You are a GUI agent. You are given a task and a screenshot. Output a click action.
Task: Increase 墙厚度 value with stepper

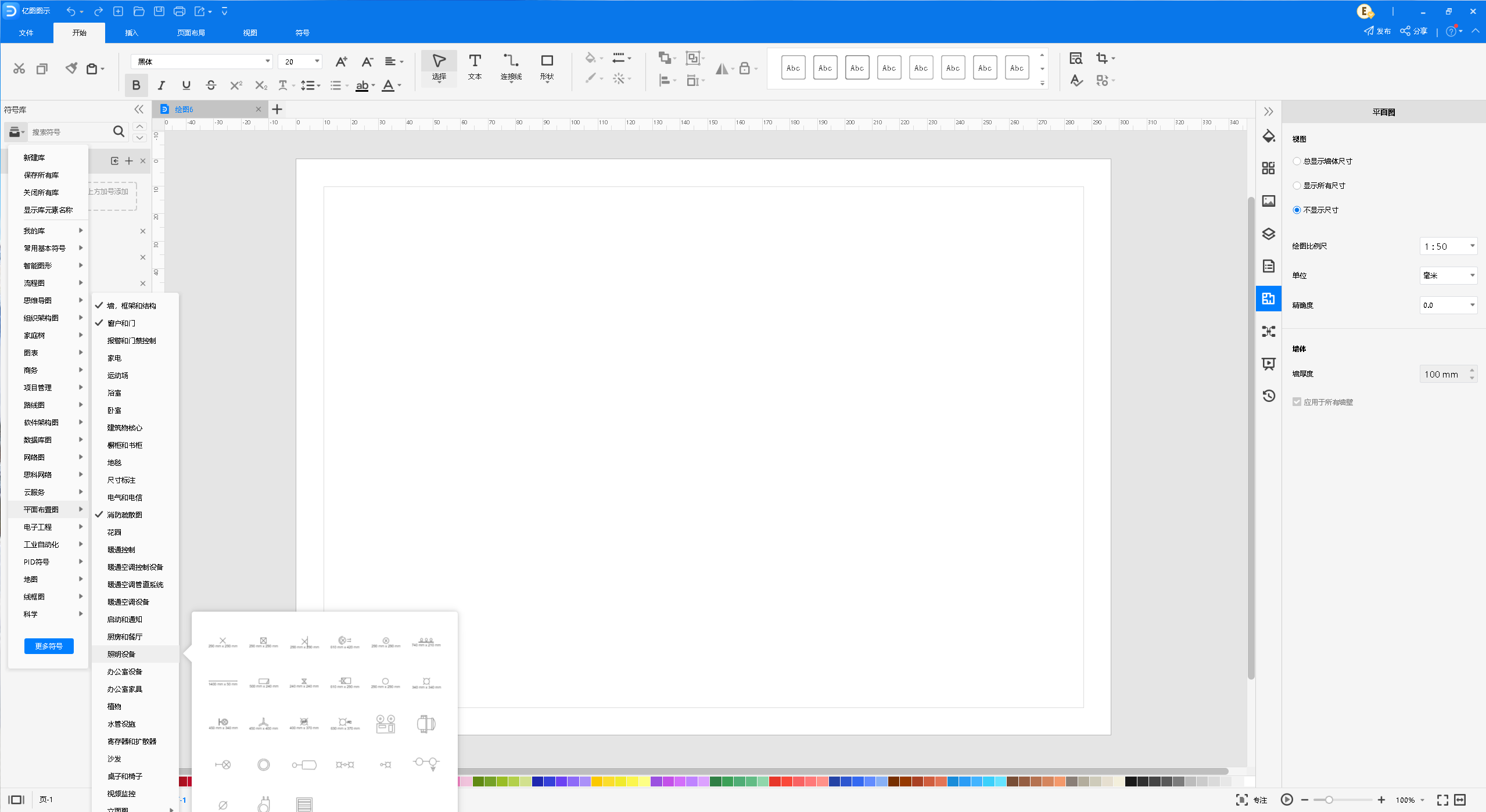tap(1472, 369)
